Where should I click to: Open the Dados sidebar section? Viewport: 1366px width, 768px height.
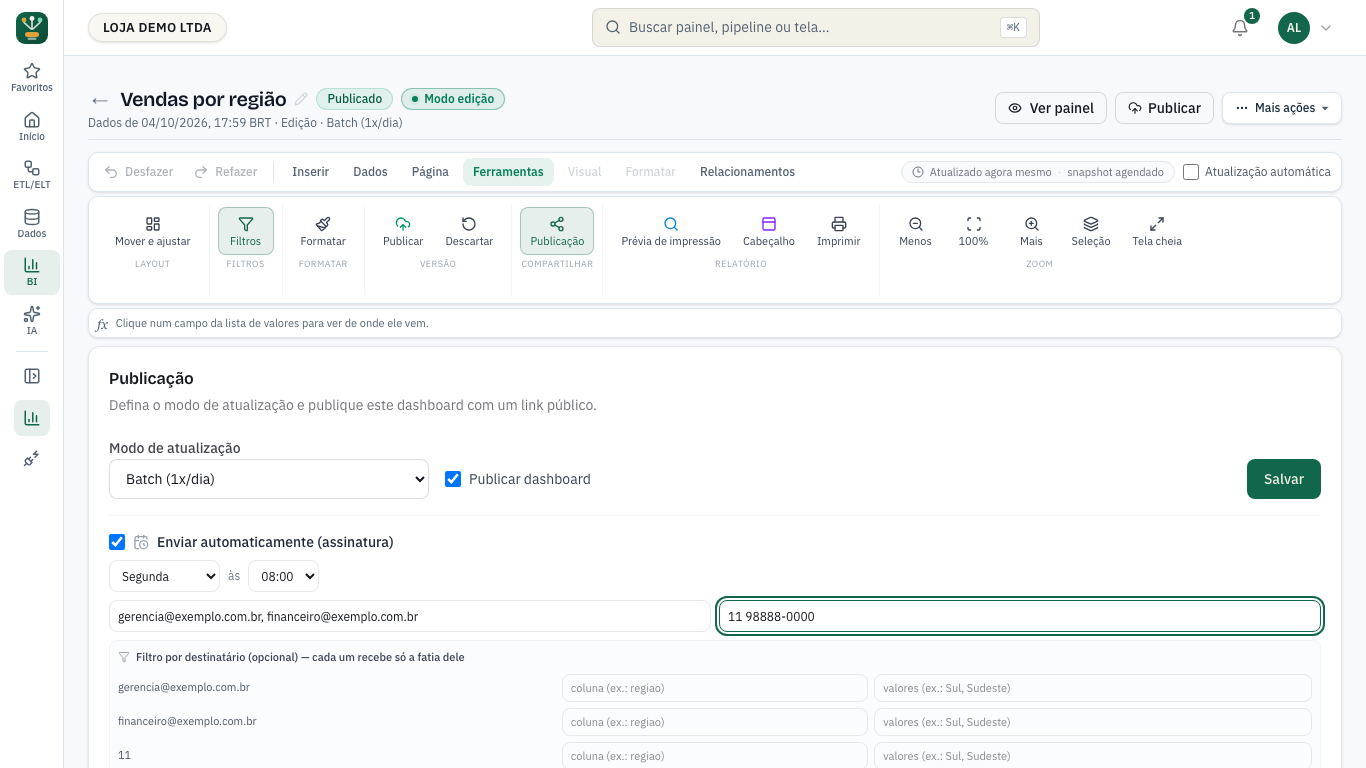coord(32,223)
